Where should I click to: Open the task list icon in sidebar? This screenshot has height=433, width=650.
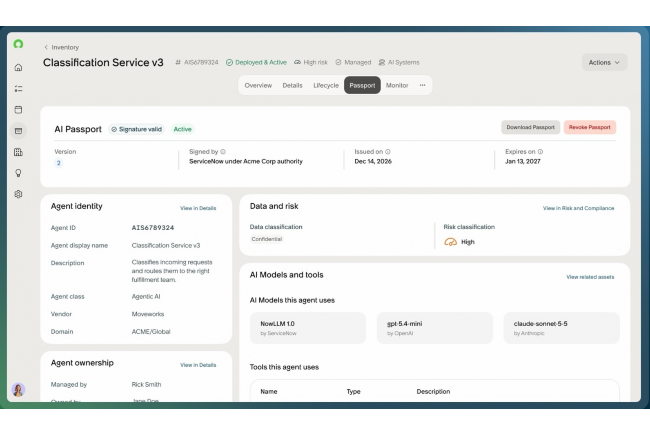[x=18, y=89]
